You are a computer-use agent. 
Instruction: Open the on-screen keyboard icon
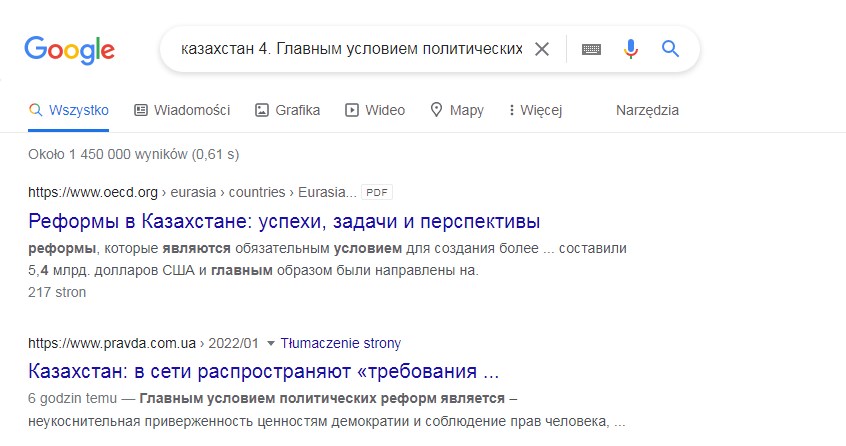coord(591,50)
